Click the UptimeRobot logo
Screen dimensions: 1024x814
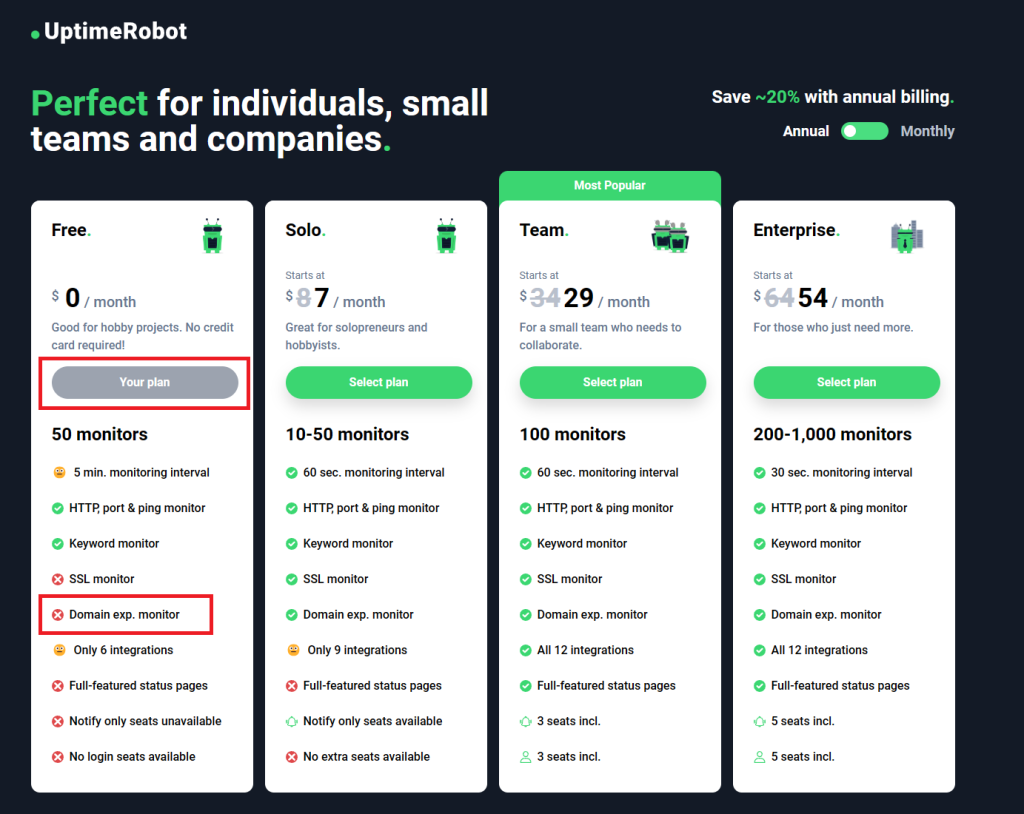click(109, 32)
